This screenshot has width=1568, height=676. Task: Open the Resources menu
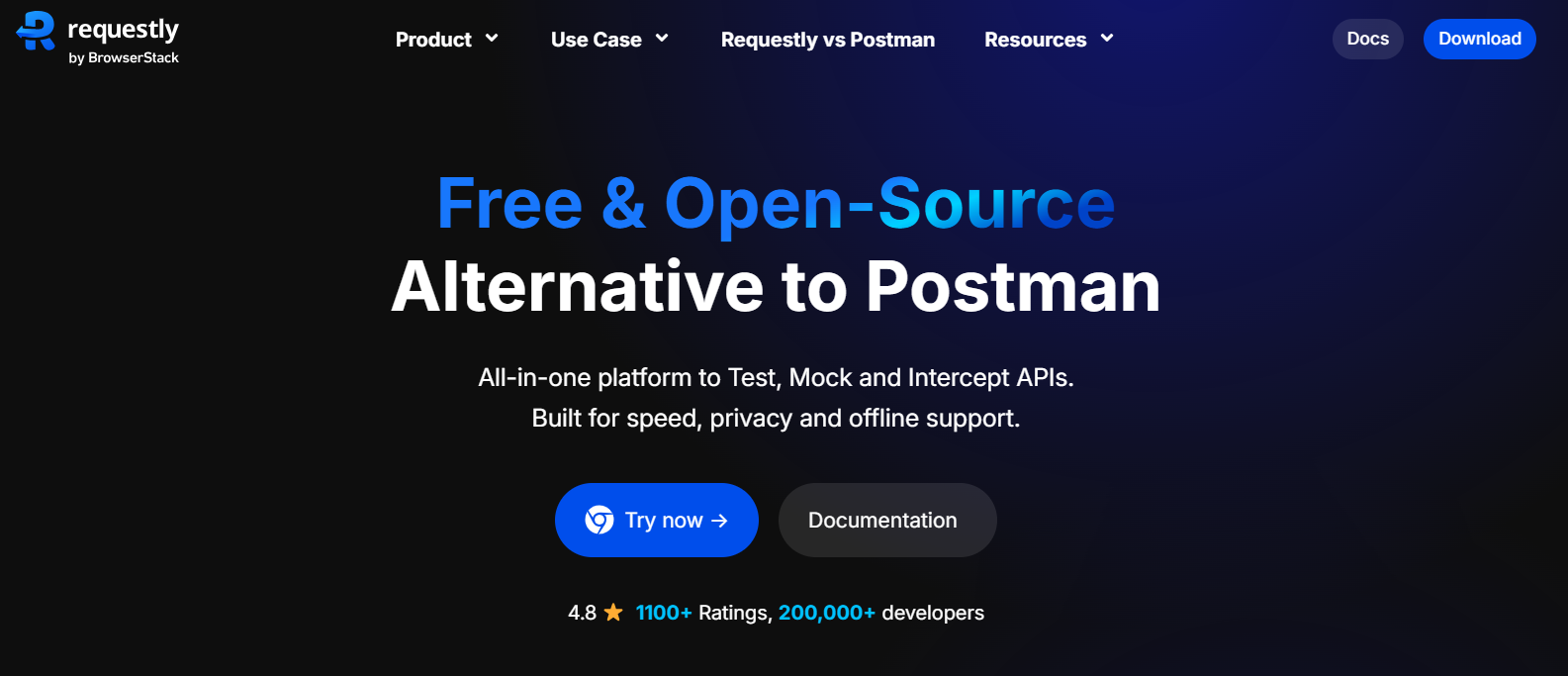[x=1049, y=40]
